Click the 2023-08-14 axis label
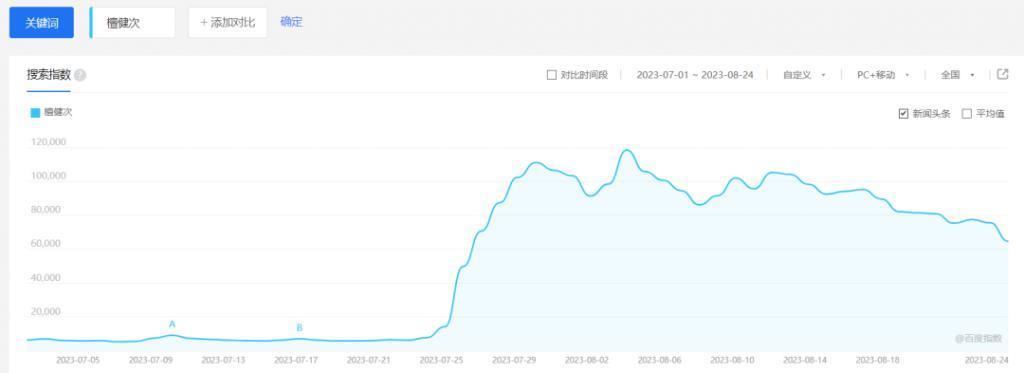This screenshot has height=373, width=1024. click(x=805, y=360)
